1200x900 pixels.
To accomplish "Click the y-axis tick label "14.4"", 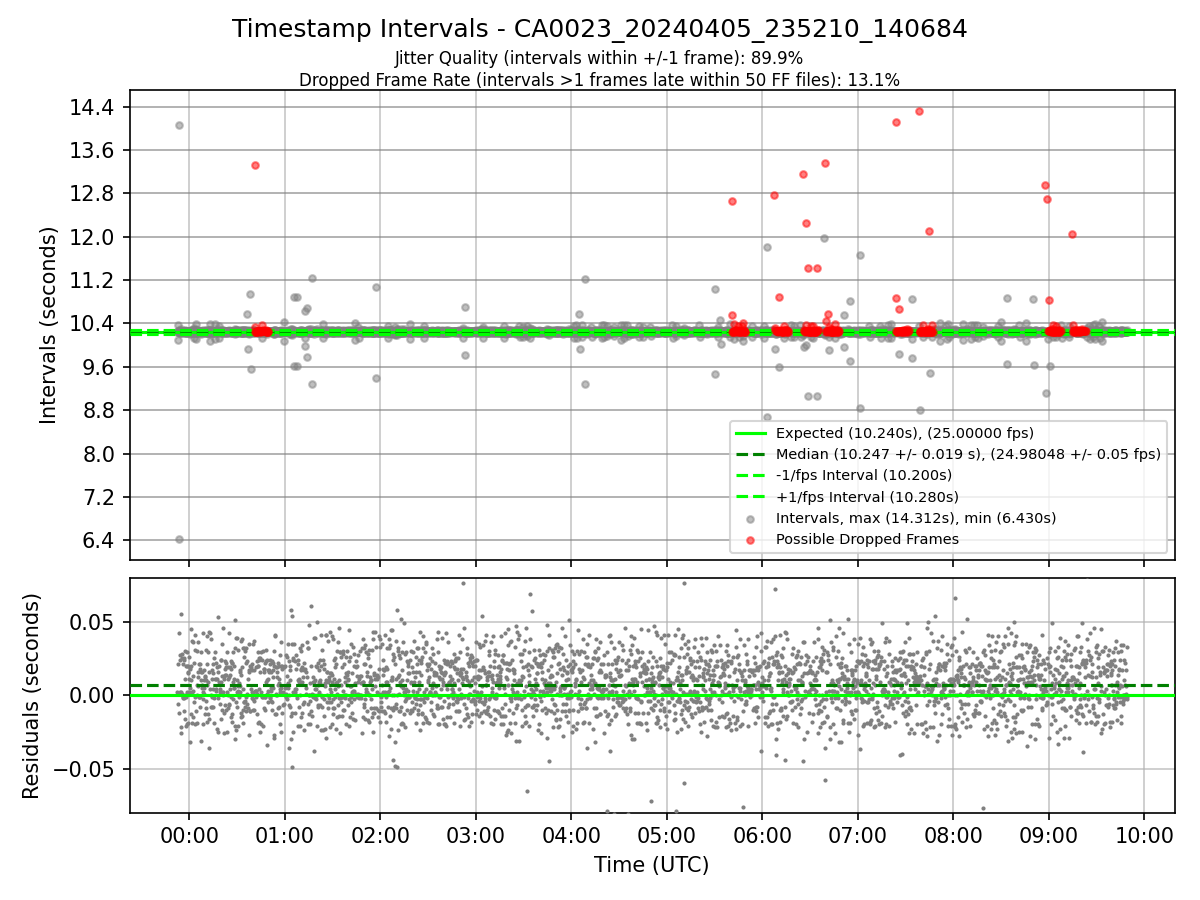I will [x=91, y=107].
